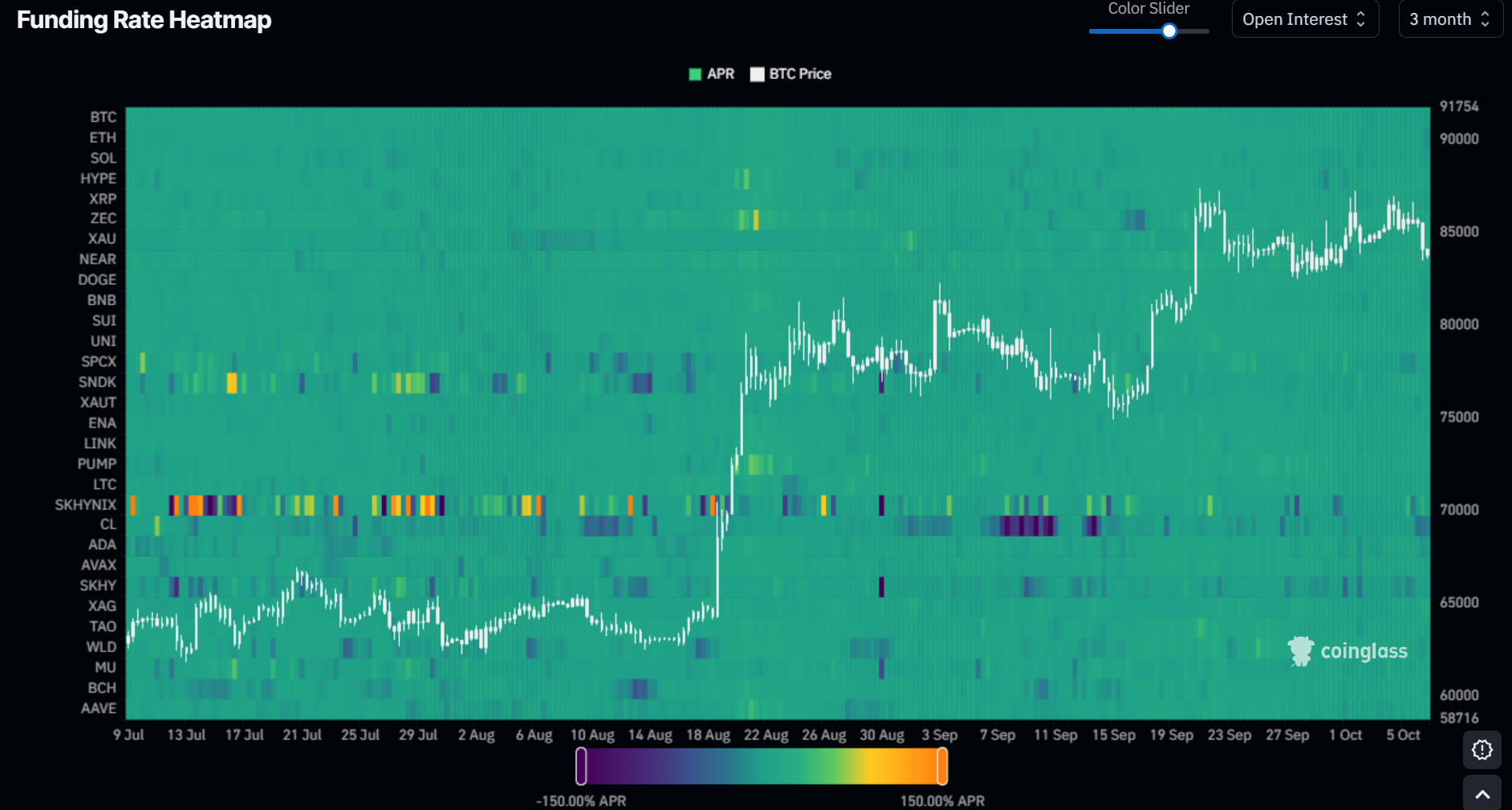
Task: Click the SNDK row label
Action: pos(97,382)
